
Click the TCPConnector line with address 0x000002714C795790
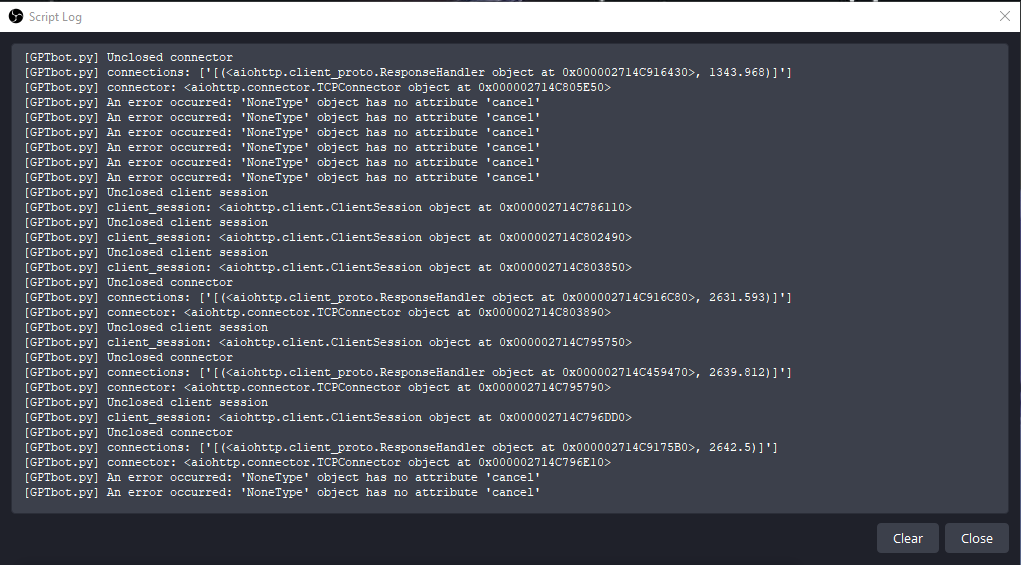(317, 387)
